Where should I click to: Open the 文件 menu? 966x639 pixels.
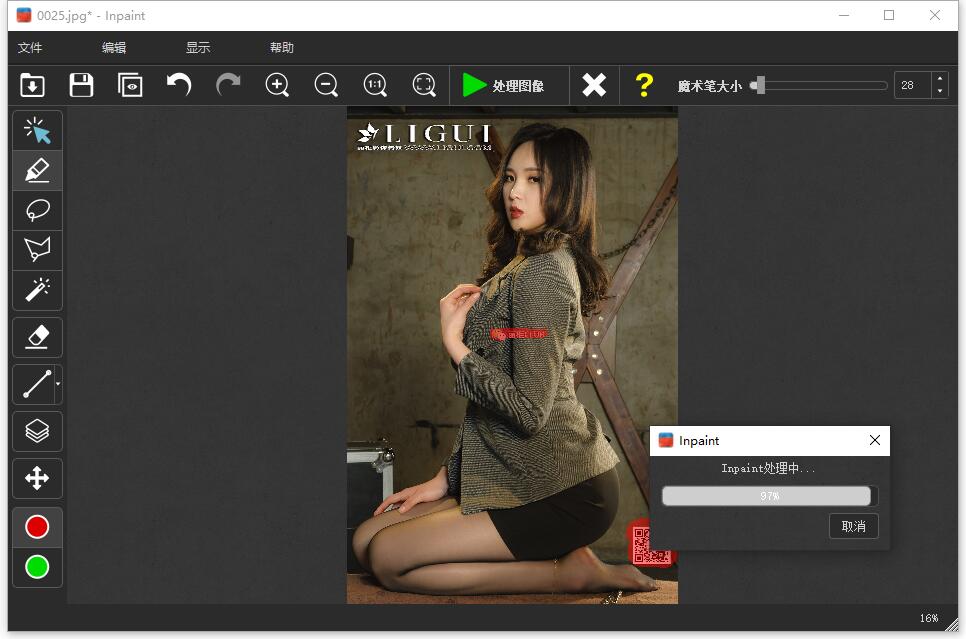tap(30, 47)
